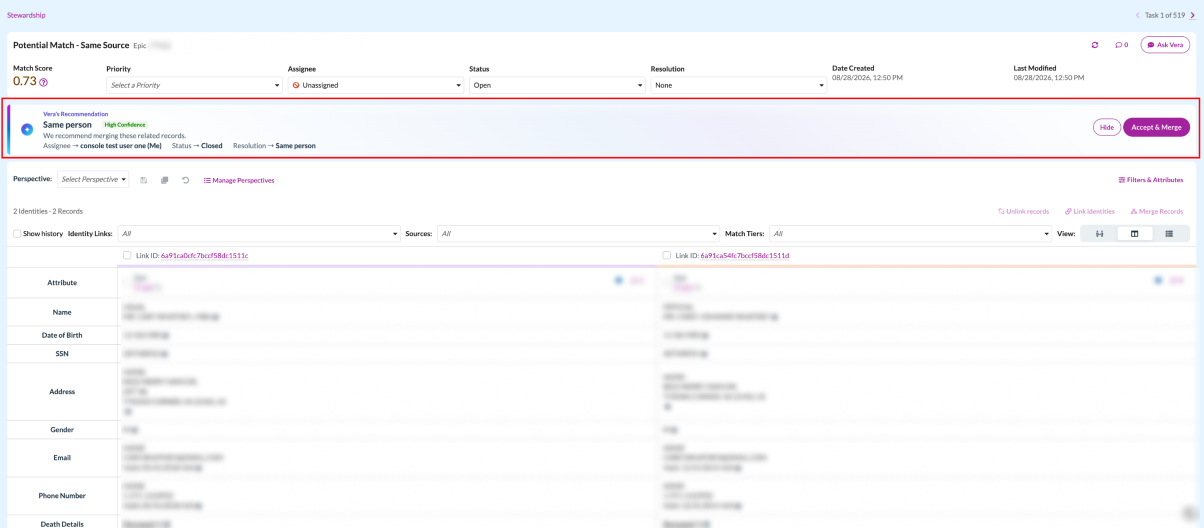Viewport: 1204px width, 528px height.
Task: Open the Stewardship breadcrumb link
Action: point(26,15)
